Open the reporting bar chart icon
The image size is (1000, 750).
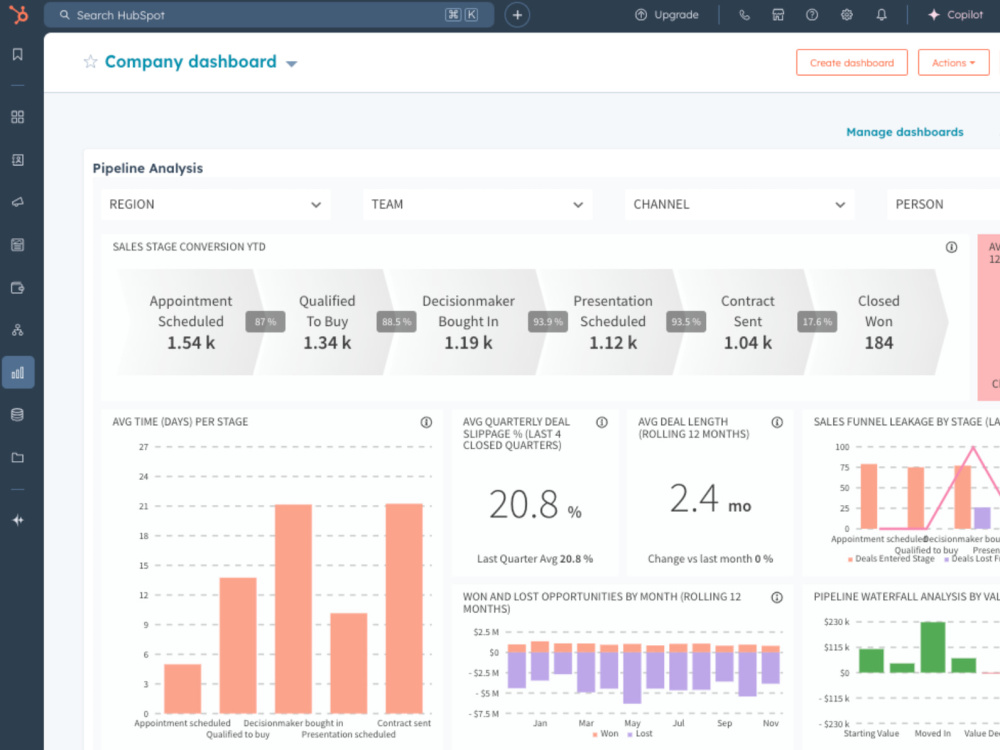click(18, 372)
